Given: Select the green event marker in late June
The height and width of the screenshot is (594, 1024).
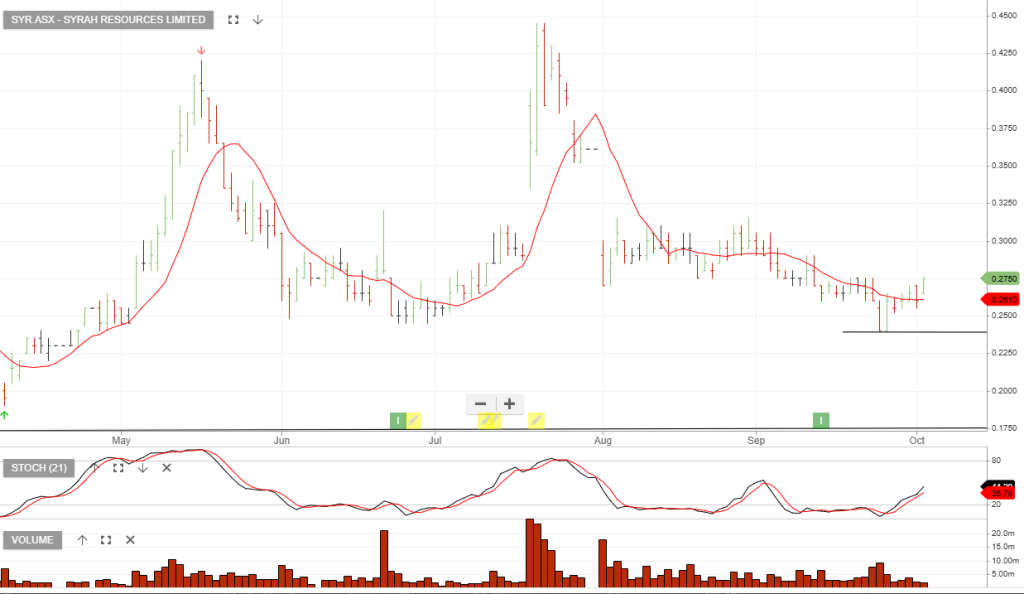Looking at the screenshot, I should coord(397,420).
